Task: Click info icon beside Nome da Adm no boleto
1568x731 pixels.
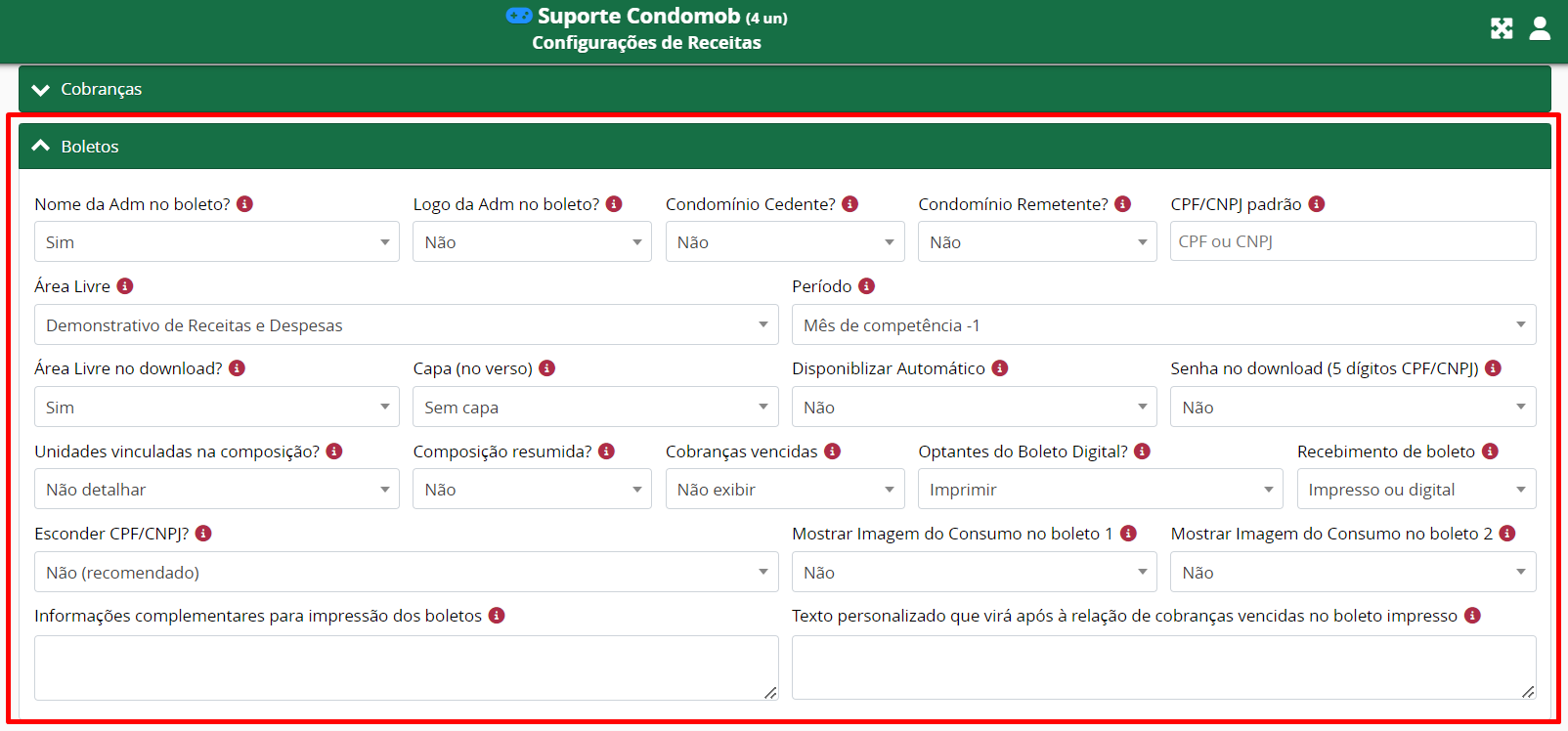Action: click(x=245, y=204)
